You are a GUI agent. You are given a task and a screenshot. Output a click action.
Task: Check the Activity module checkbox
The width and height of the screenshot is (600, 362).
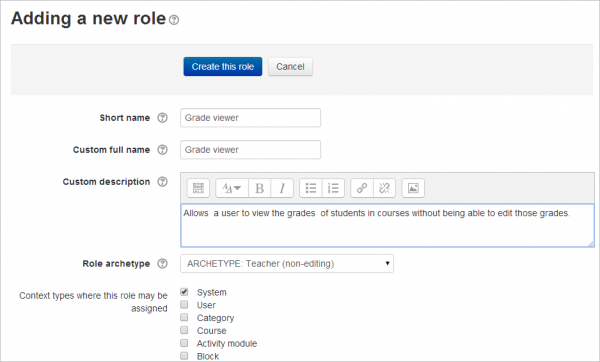[x=184, y=343]
